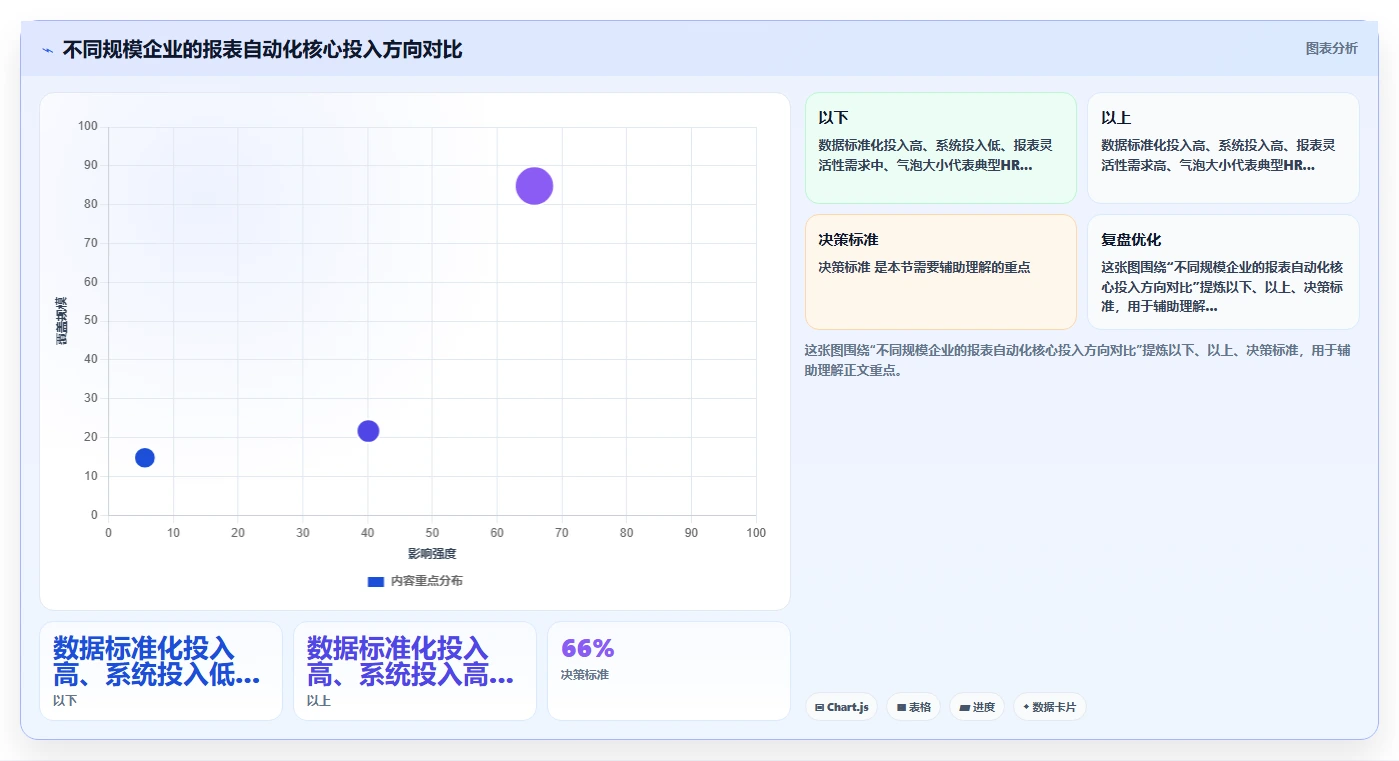This screenshot has width=1399, height=761.
Task: Click the 决策标准 caption under 66%
Action: coord(585,675)
